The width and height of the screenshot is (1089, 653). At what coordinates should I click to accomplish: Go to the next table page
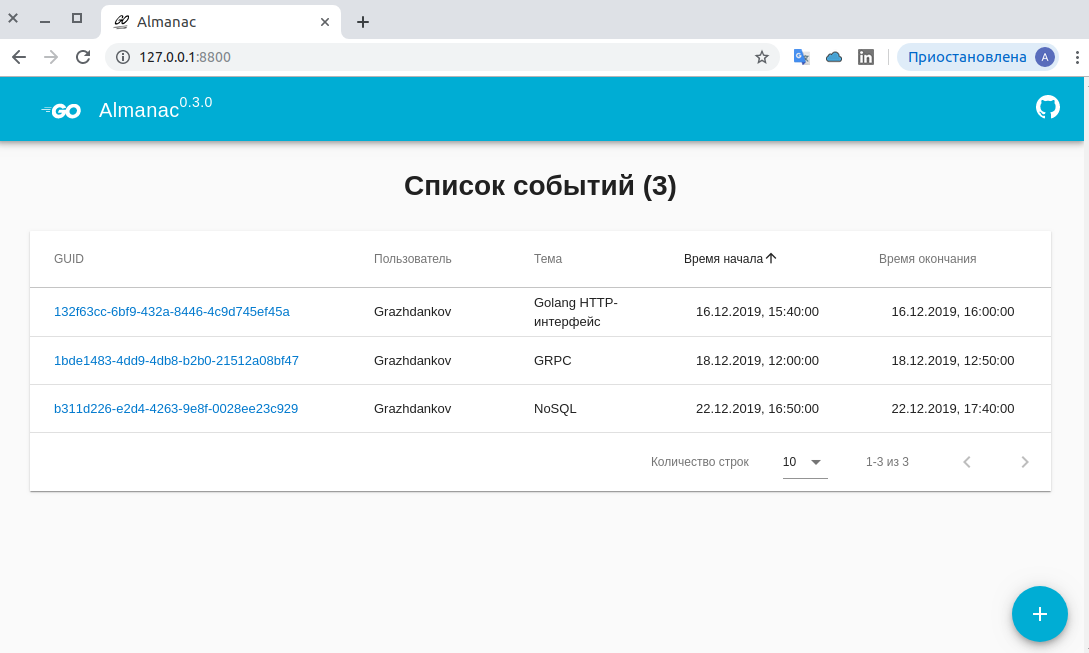[x=1024, y=462]
